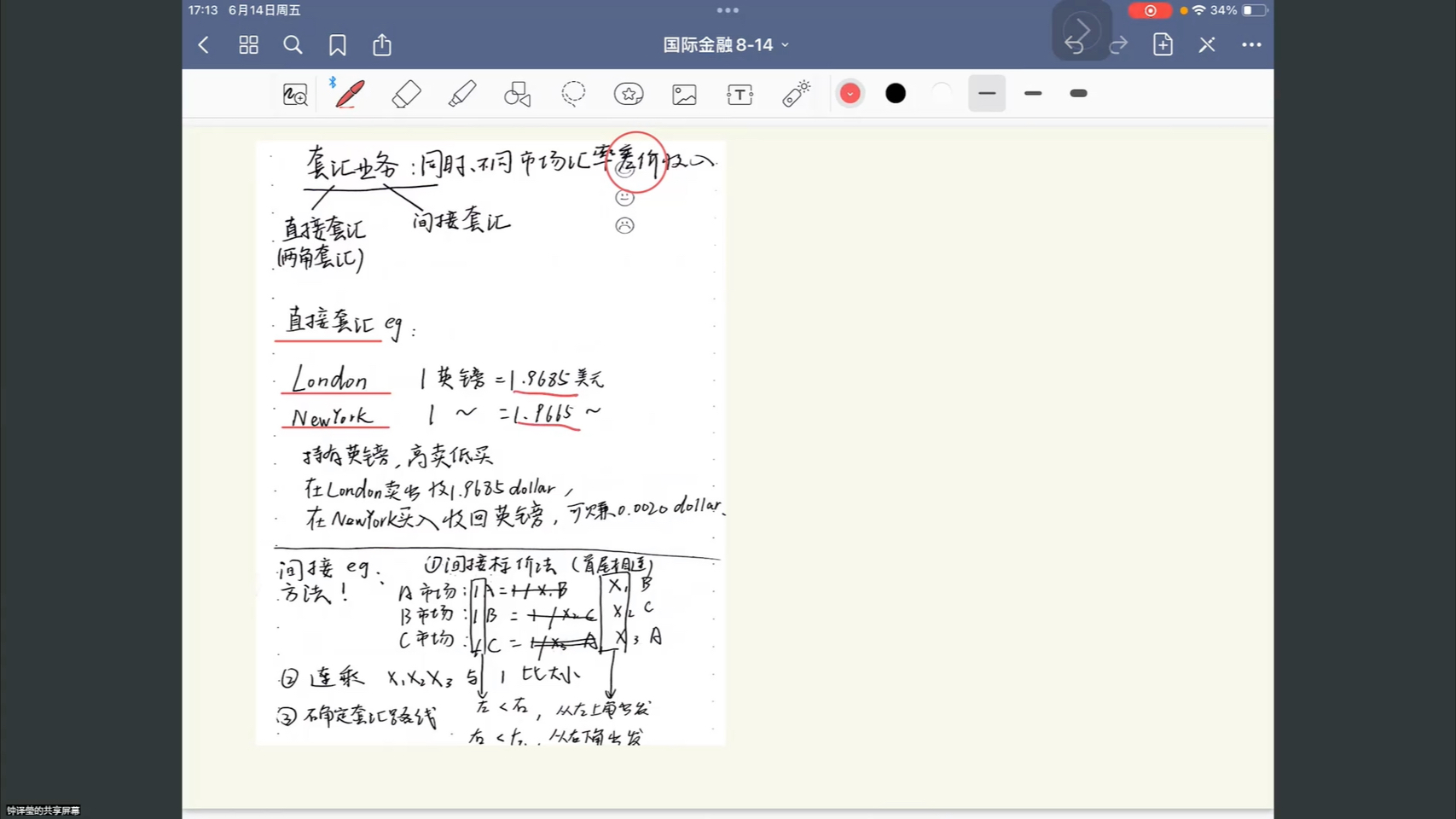Viewport: 1456px width, 819px height.
Task: Select the Highlighter tool
Action: click(461, 94)
